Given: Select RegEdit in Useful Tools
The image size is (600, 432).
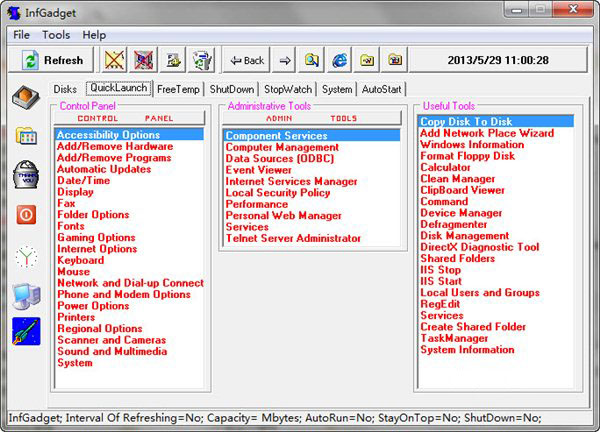Looking at the screenshot, I should (x=440, y=304).
